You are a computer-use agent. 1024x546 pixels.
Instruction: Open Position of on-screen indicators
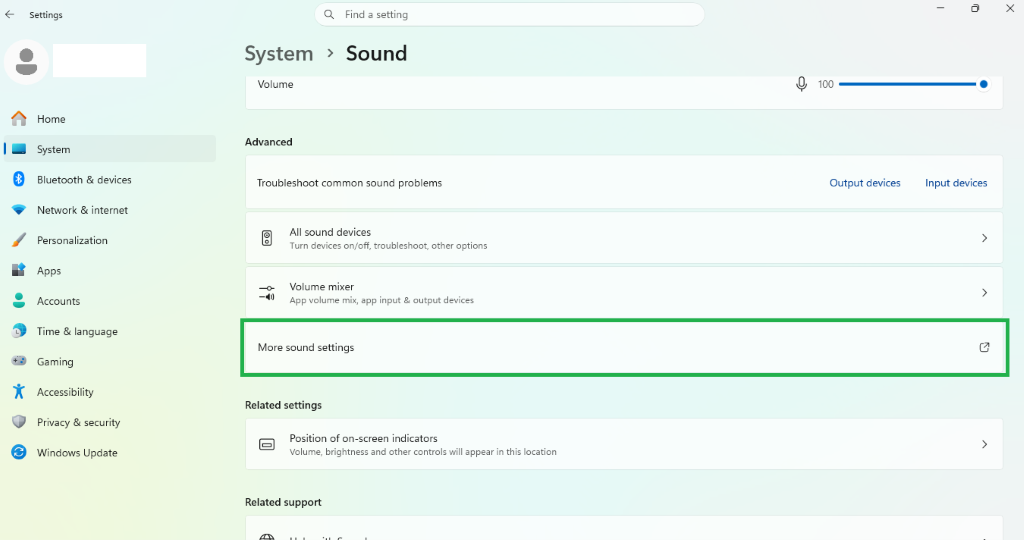624,444
